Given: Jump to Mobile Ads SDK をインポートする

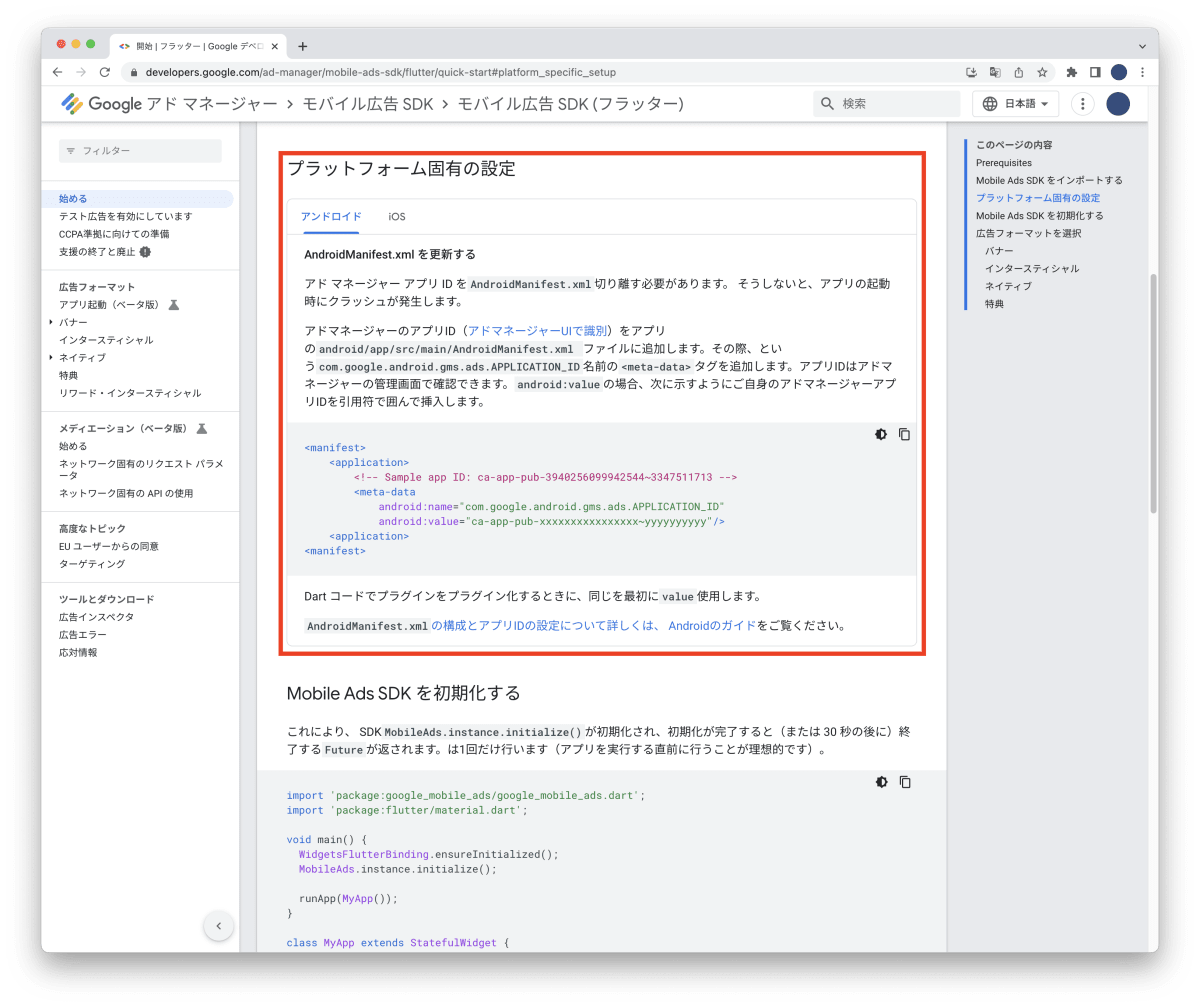Looking at the screenshot, I should pyautogui.click(x=1049, y=180).
